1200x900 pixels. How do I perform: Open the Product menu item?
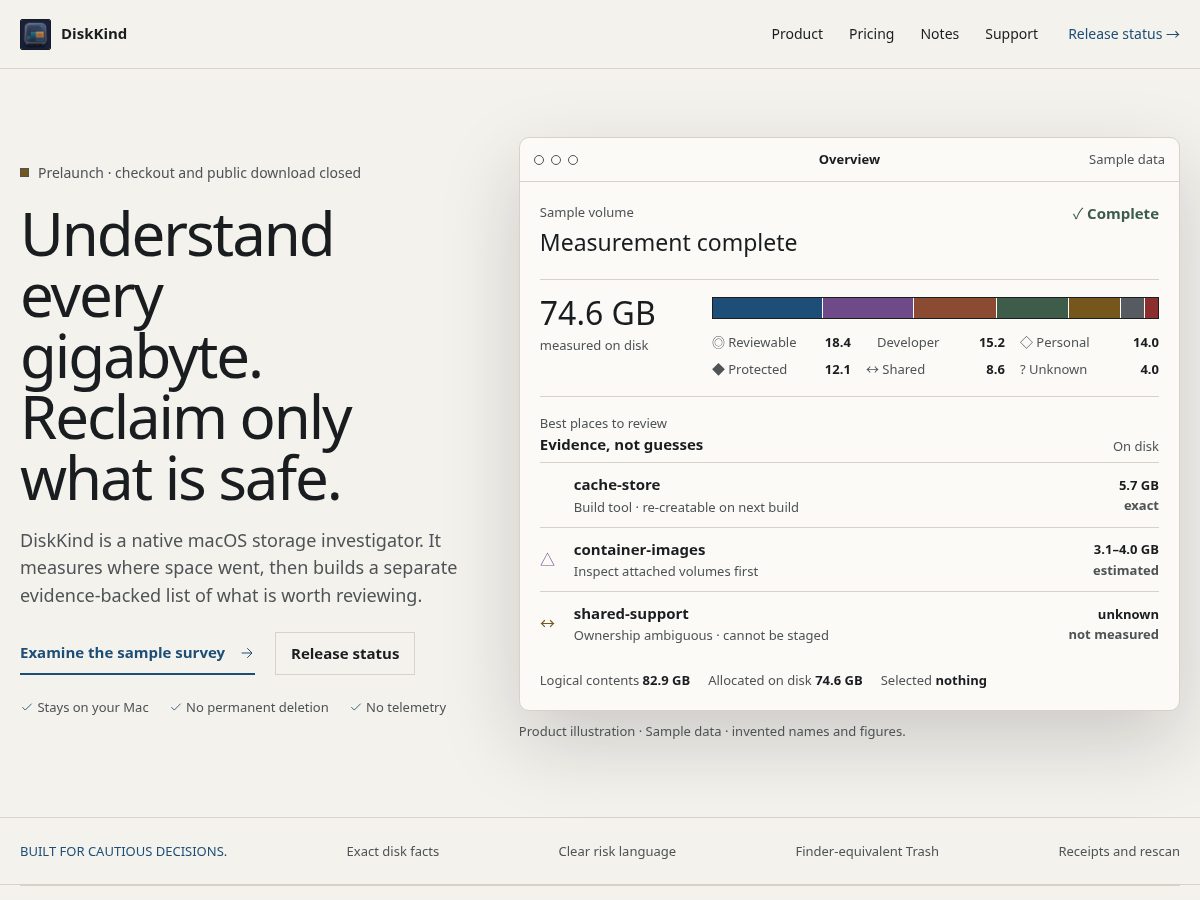coord(797,34)
